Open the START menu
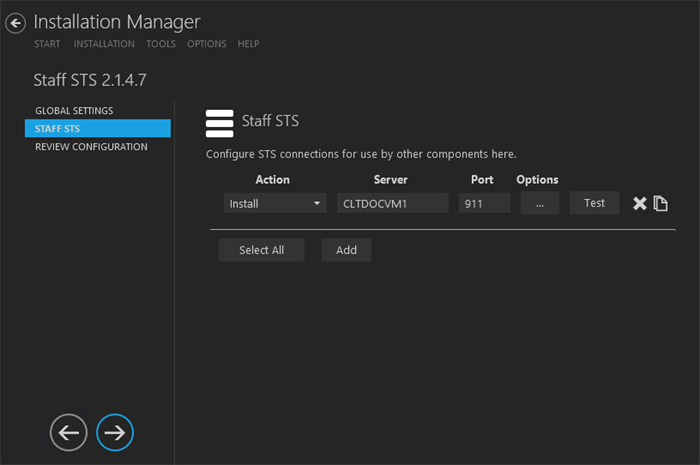The image size is (700, 465). [x=47, y=44]
